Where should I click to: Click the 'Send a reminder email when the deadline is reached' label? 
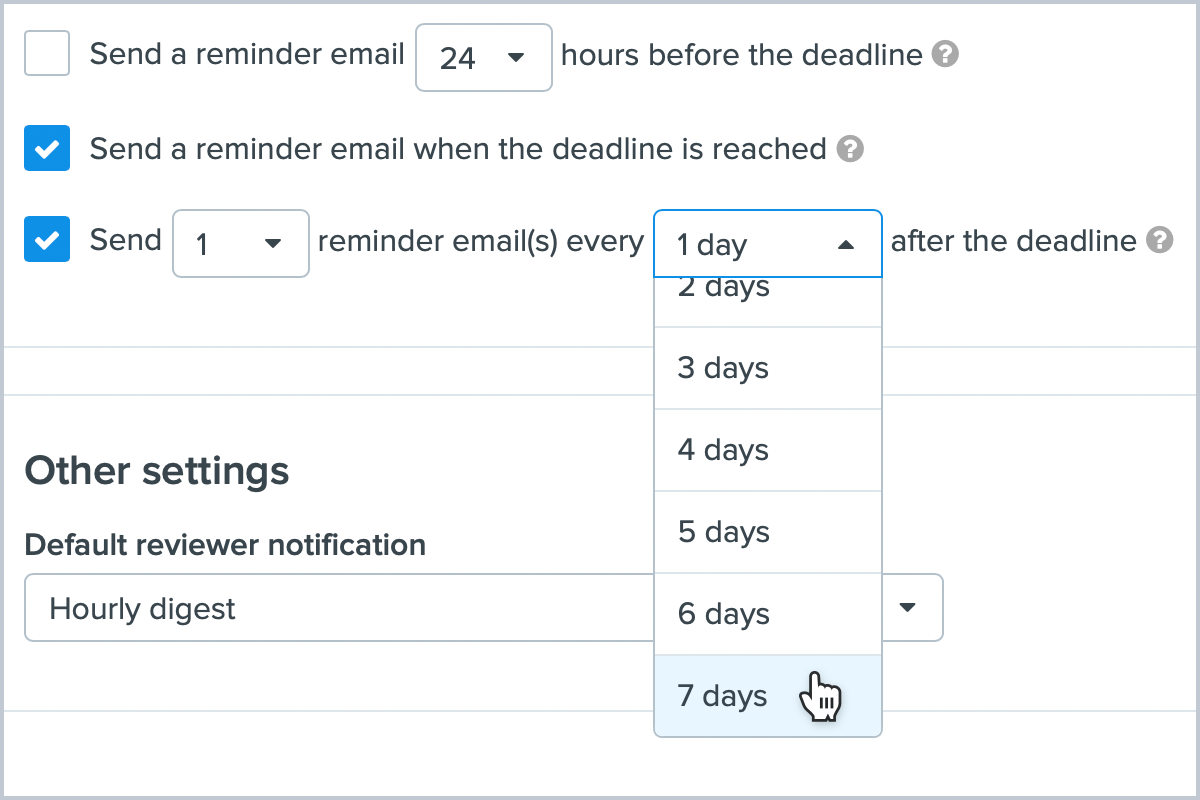tap(458, 149)
